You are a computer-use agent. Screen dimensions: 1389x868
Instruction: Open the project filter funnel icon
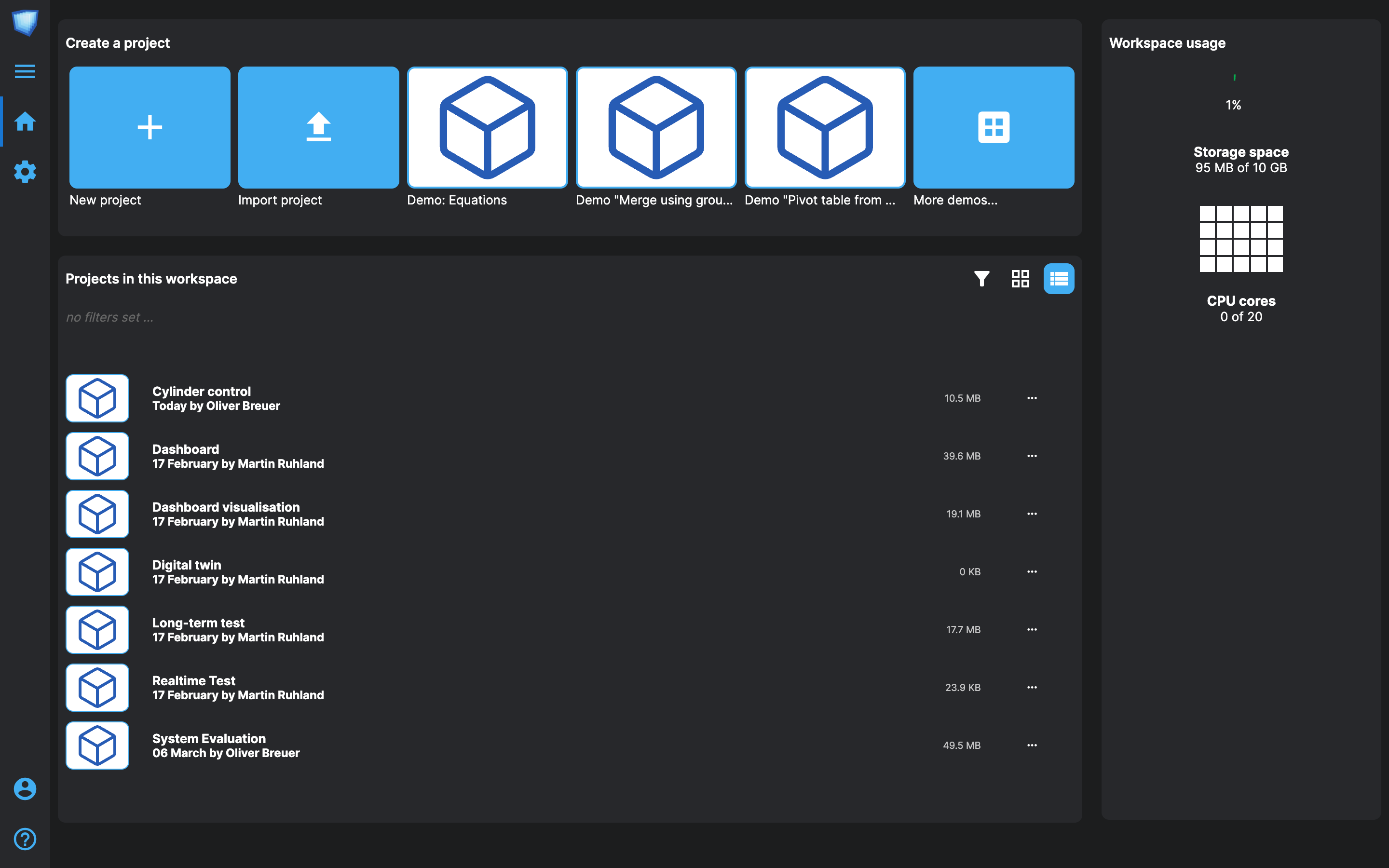pos(981,278)
